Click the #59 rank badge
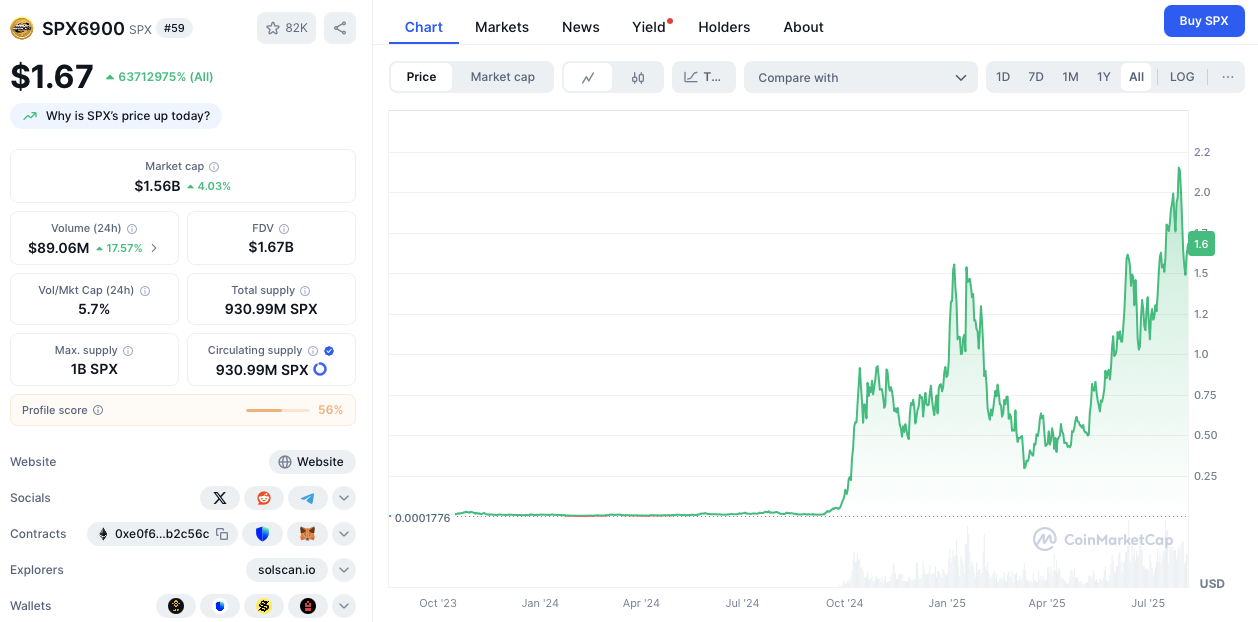 [x=174, y=28]
